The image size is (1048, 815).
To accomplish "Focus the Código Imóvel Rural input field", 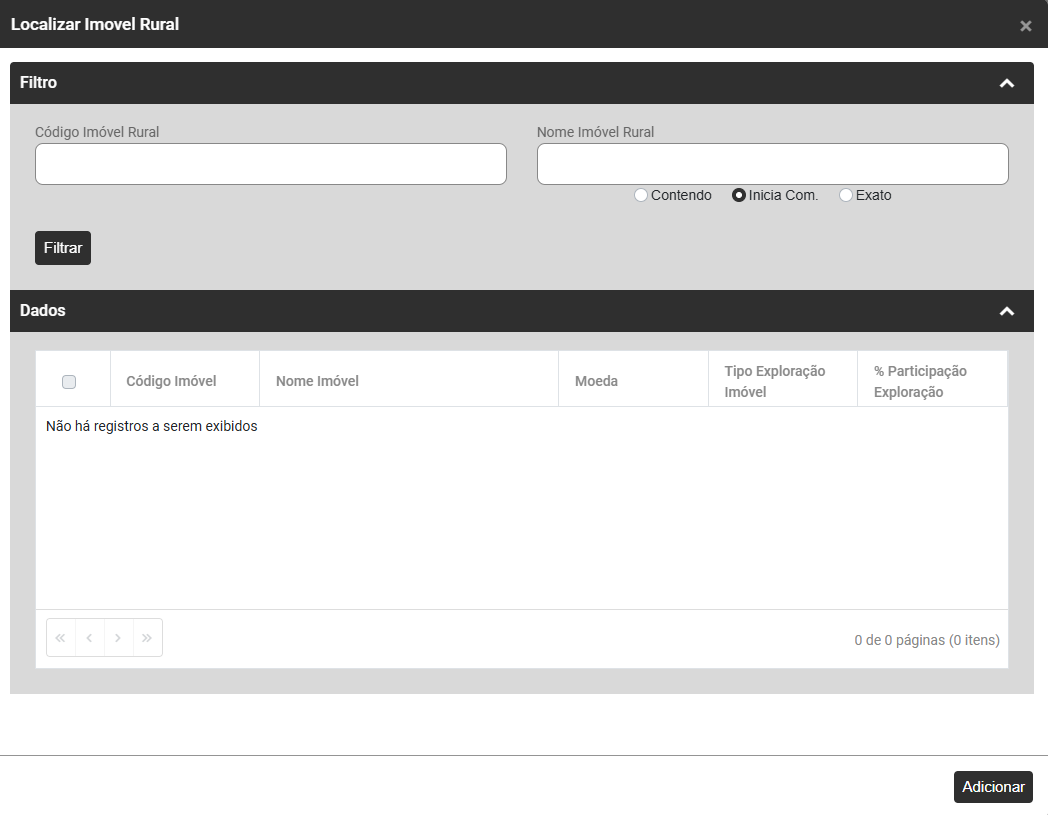I will 271,164.
